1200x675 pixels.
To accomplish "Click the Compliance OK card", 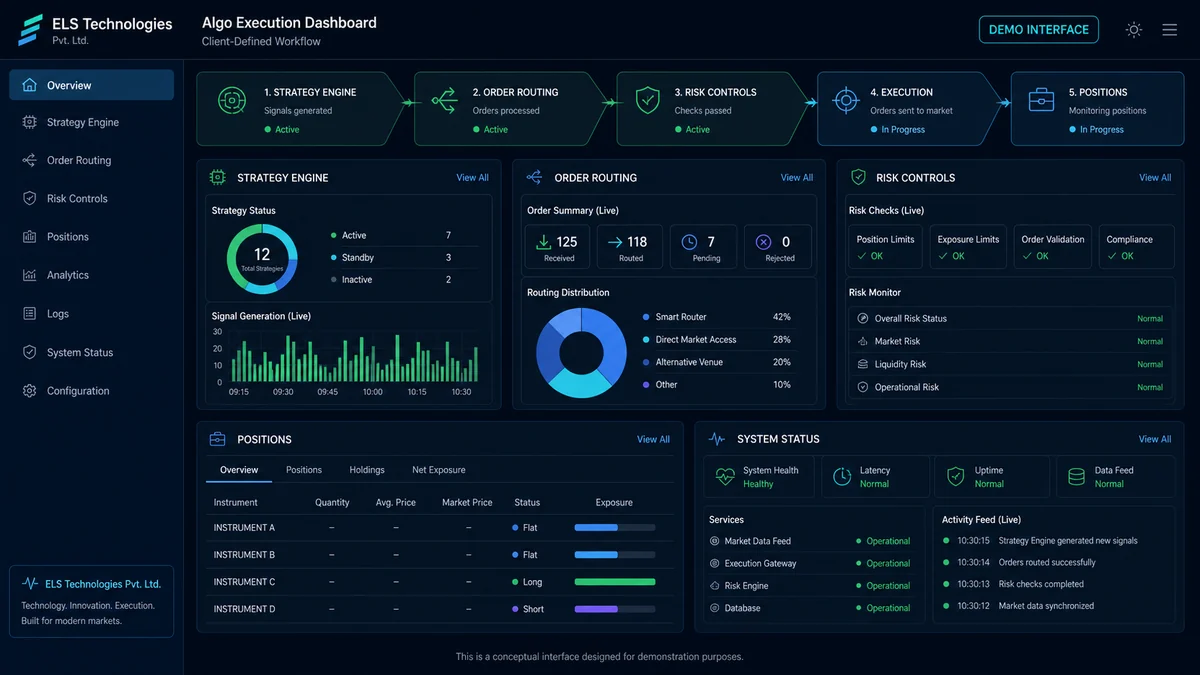I will (1136, 247).
